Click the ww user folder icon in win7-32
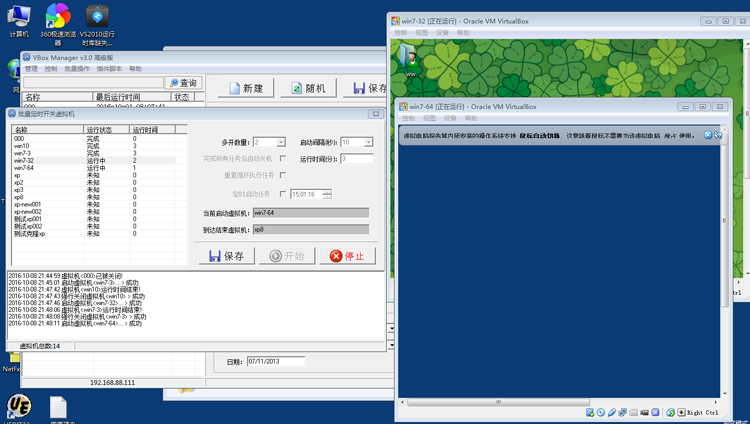 point(410,60)
